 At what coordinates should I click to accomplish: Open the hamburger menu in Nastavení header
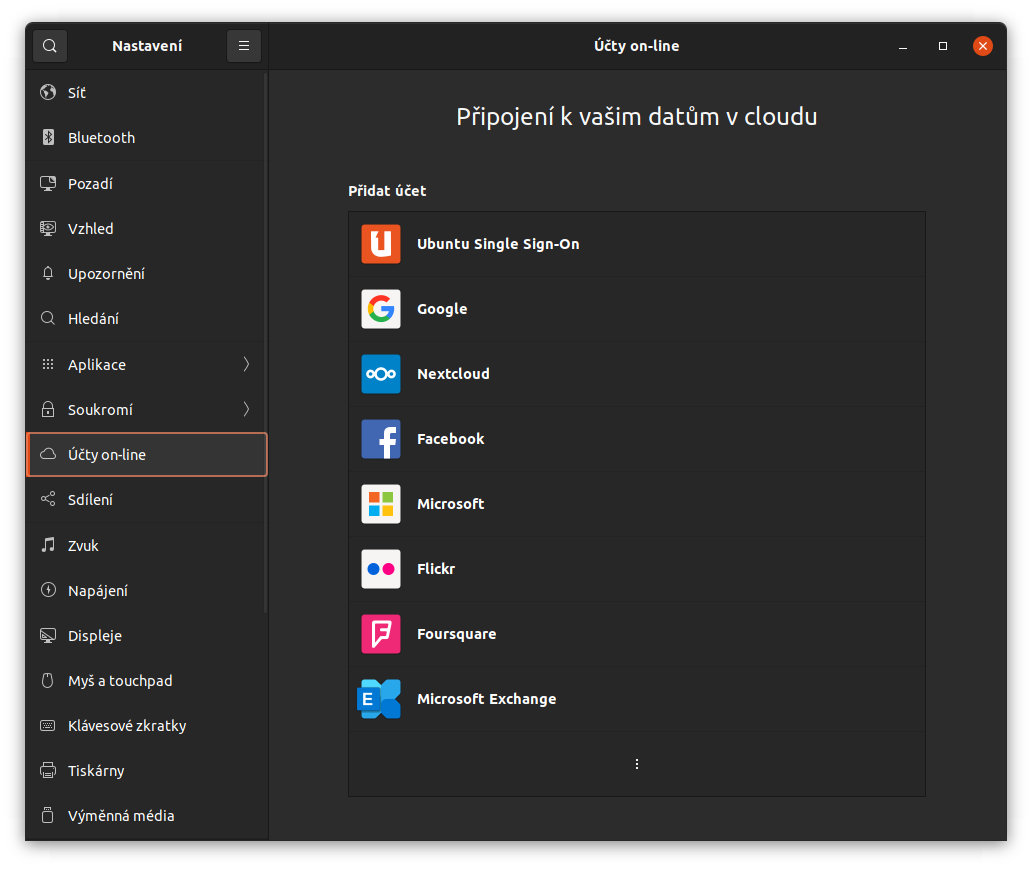pos(244,46)
